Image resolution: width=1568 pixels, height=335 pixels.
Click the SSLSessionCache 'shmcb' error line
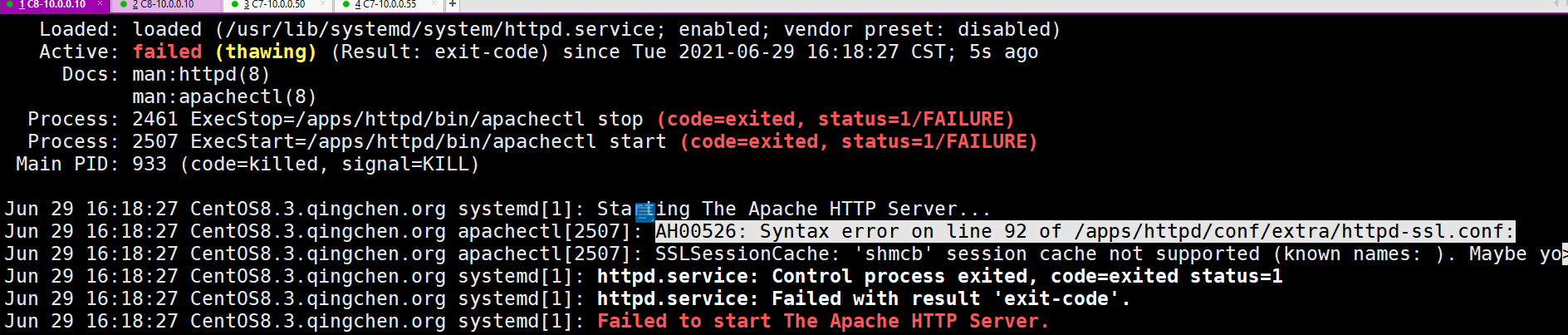click(x=997, y=254)
